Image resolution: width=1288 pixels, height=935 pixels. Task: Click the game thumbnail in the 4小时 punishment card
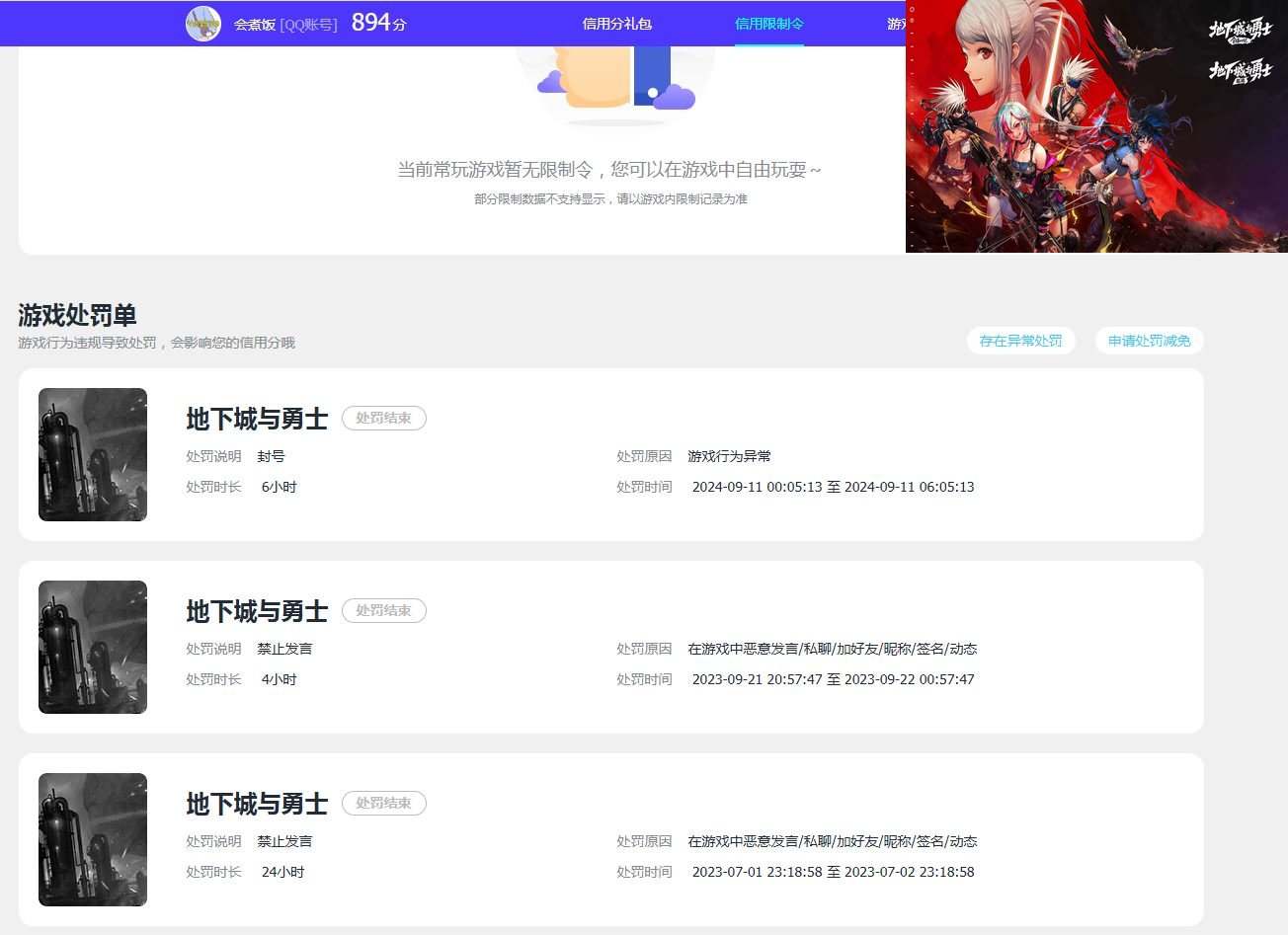pos(93,647)
